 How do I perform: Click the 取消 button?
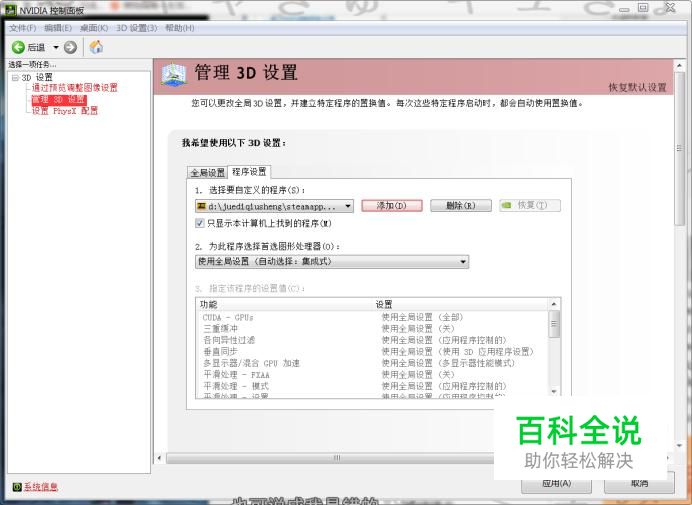[x=639, y=484]
